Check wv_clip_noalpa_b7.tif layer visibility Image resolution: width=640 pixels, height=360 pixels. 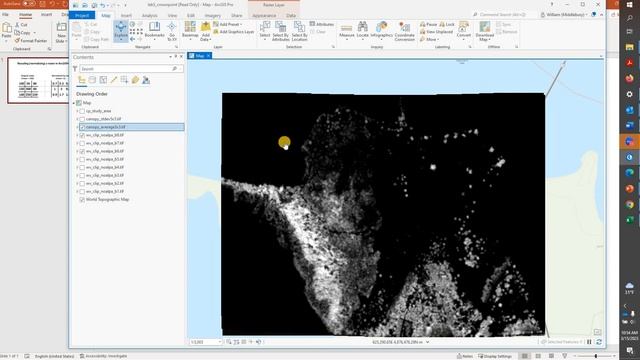coord(82,143)
